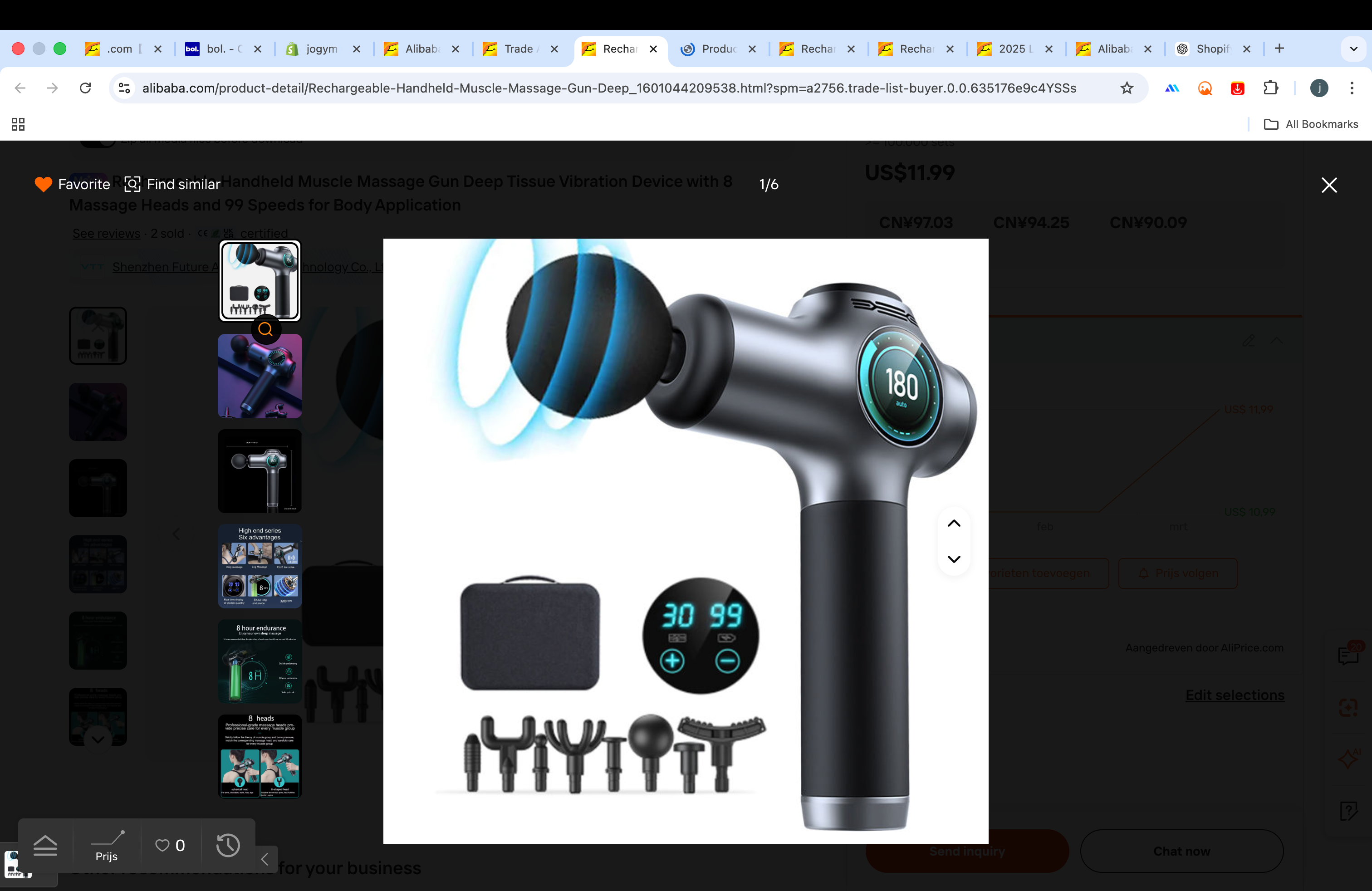Open the red download extension icon
This screenshot has height=891, width=1372.
1237,88
